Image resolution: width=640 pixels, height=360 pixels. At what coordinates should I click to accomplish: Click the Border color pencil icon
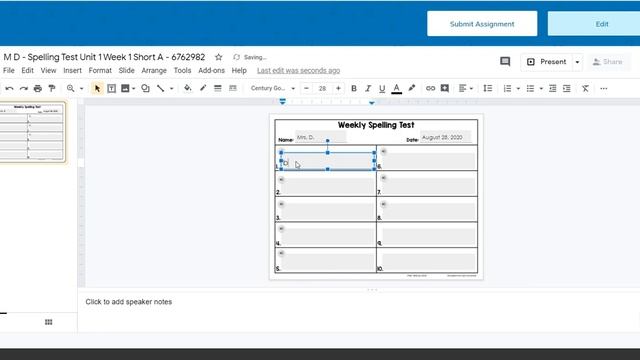coord(203,89)
